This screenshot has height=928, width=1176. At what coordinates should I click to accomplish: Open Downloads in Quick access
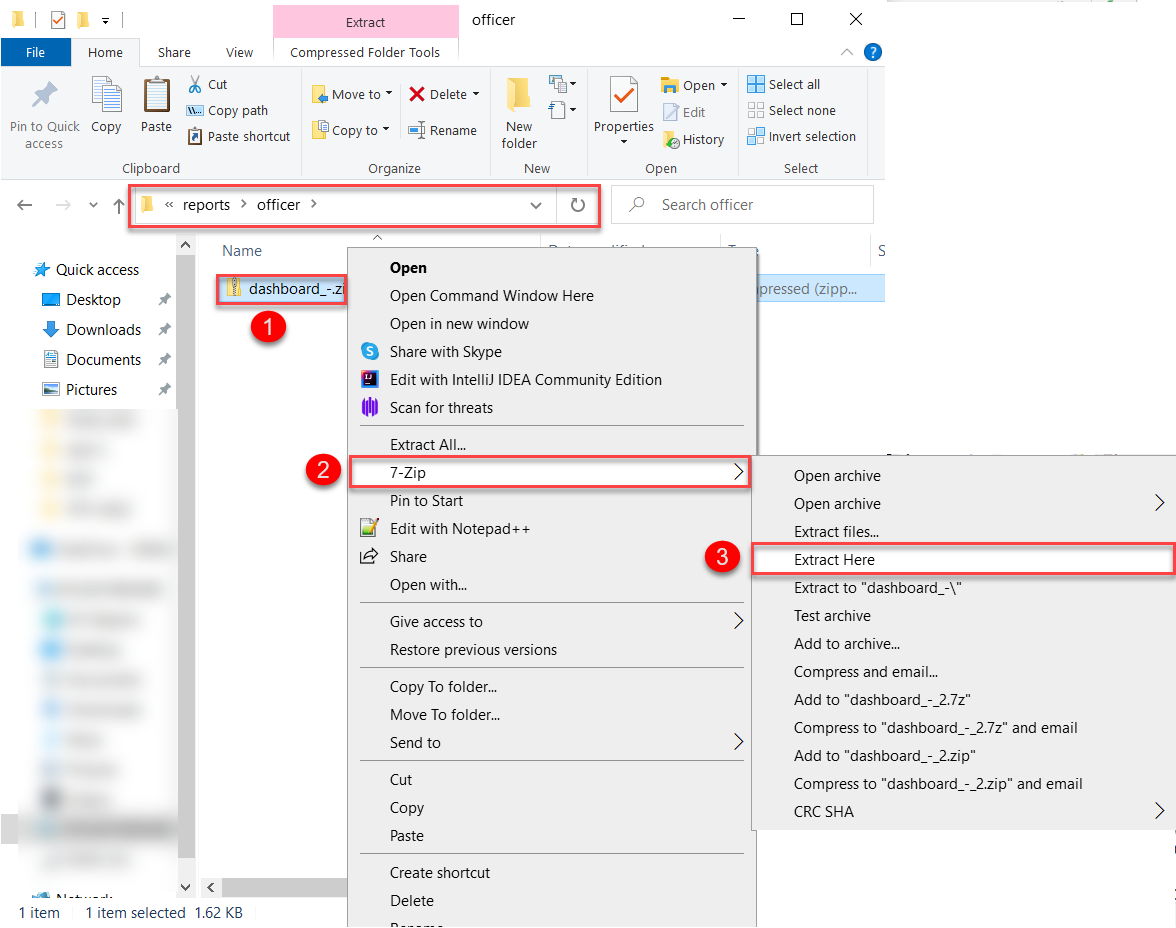[103, 330]
